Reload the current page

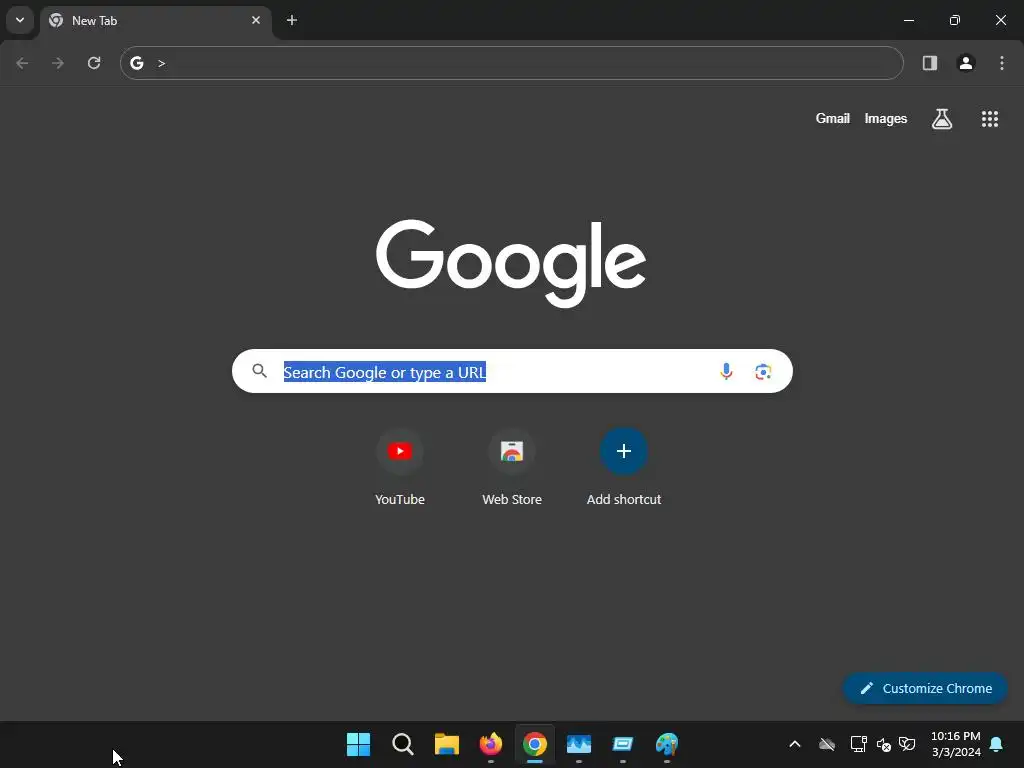(x=94, y=63)
